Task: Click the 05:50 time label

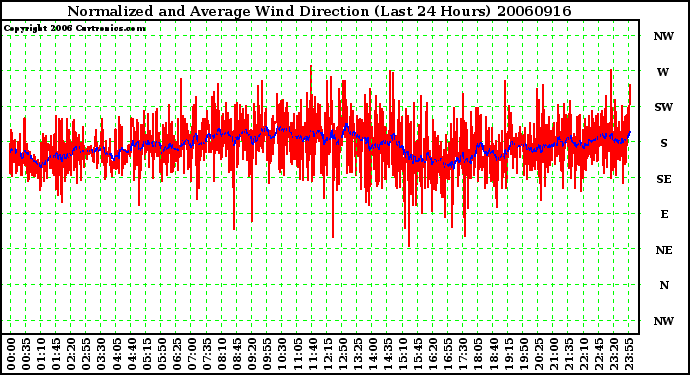Action: (x=161, y=354)
